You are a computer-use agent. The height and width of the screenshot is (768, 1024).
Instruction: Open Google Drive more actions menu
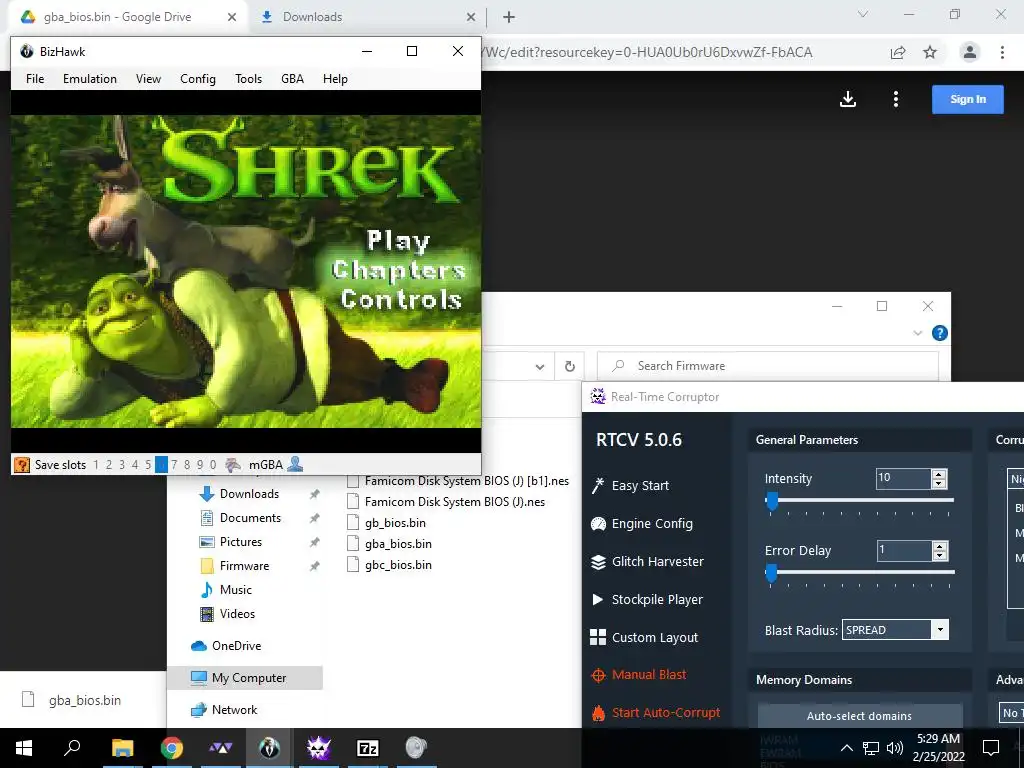click(896, 99)
